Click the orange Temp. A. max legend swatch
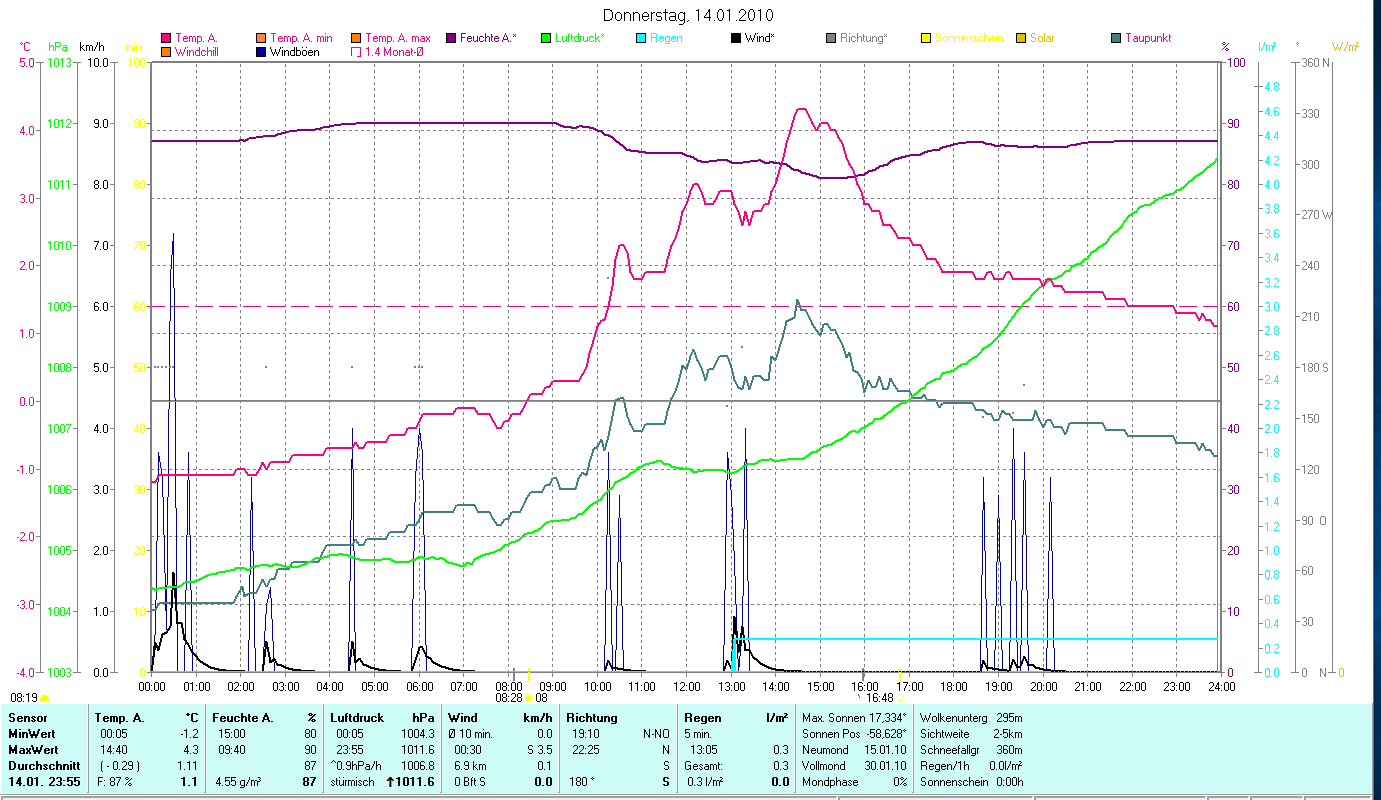1381x800 pixels. pyautogui.click(x=356, y=38)
